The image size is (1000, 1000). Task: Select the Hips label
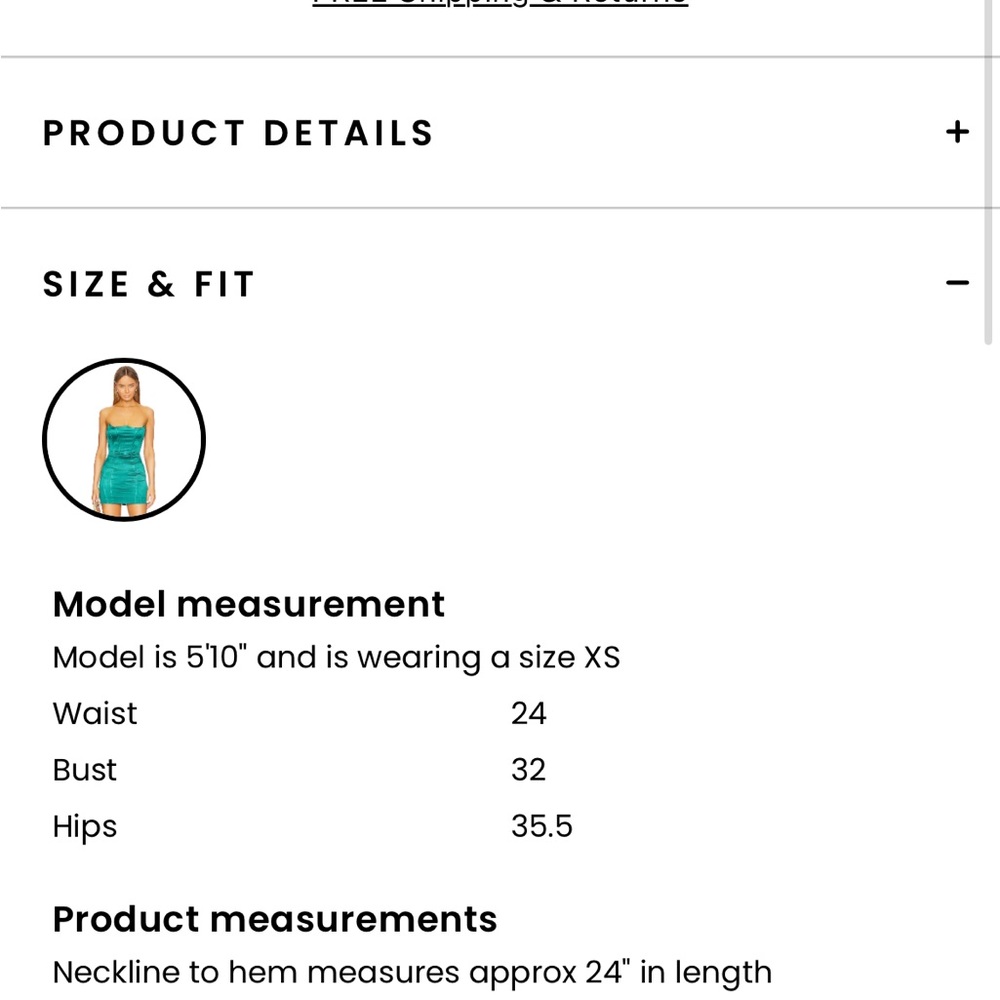pyautogui.click(x=84, y=826)
